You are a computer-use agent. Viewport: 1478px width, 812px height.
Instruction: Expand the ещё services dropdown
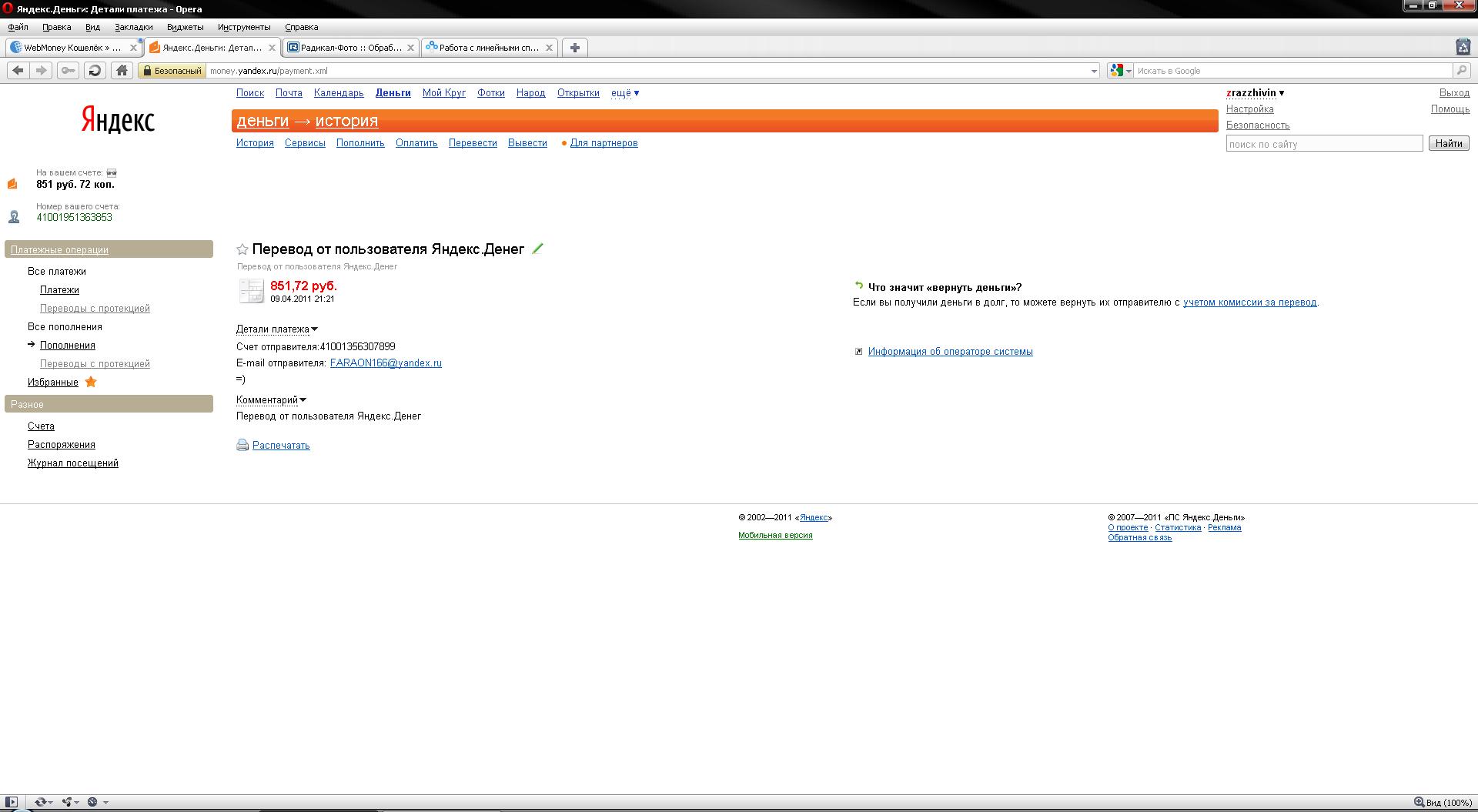click(625, 93)
